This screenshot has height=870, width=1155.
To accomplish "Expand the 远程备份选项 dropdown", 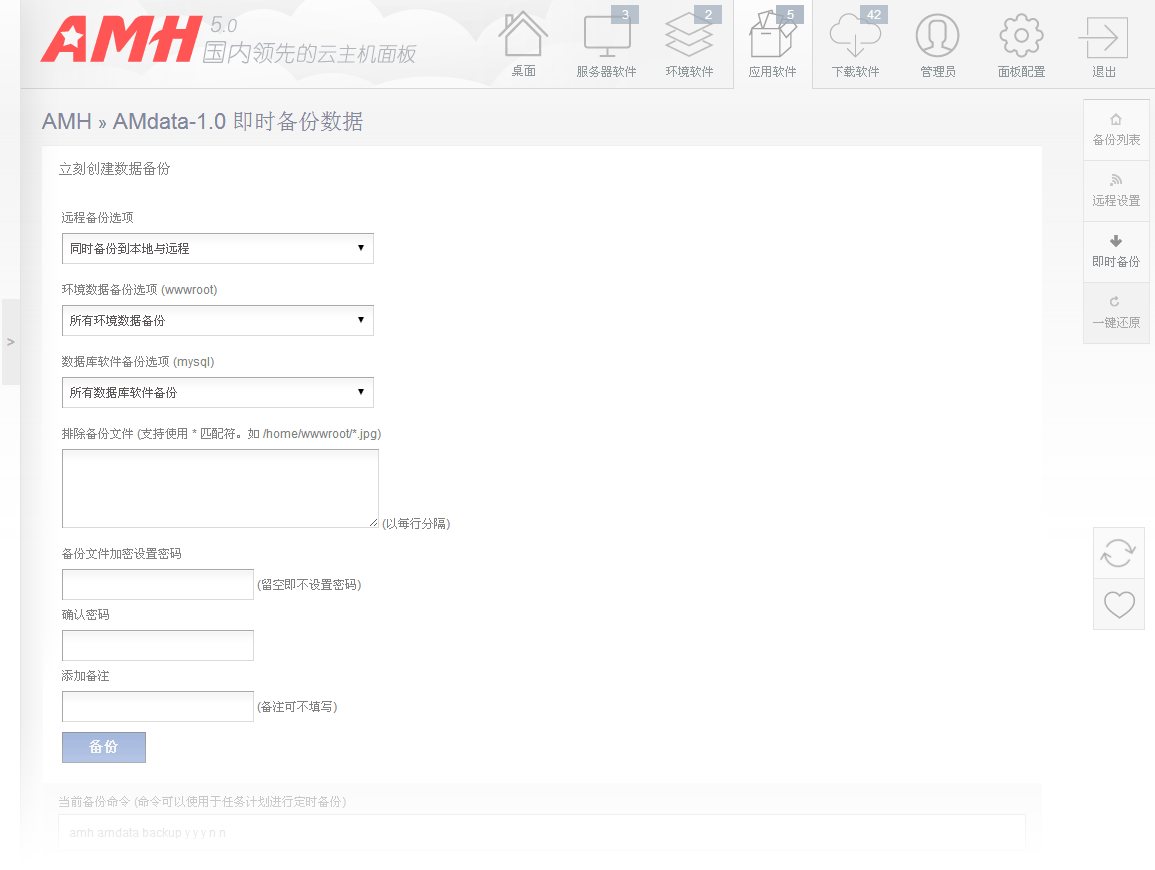I will [217, 248].
